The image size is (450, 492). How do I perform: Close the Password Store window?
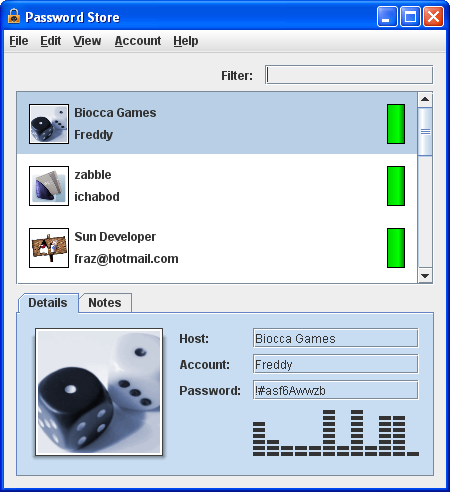pyautogui.click(x=433, y=16)
